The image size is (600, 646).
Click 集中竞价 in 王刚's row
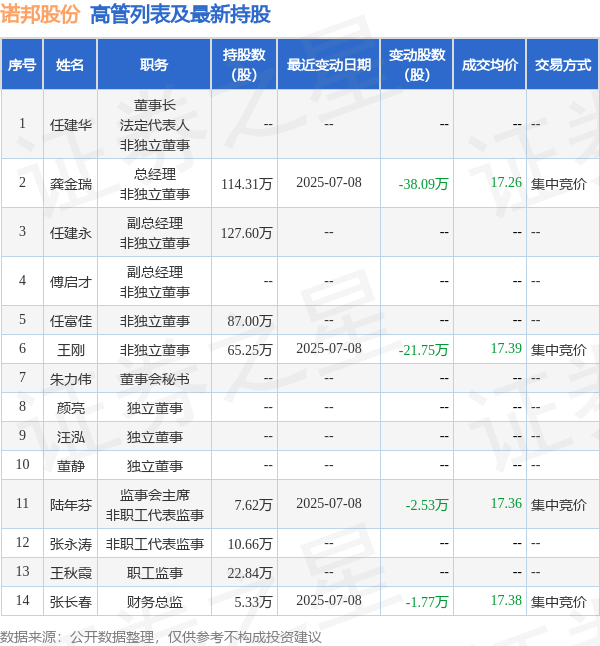[558, 350]
